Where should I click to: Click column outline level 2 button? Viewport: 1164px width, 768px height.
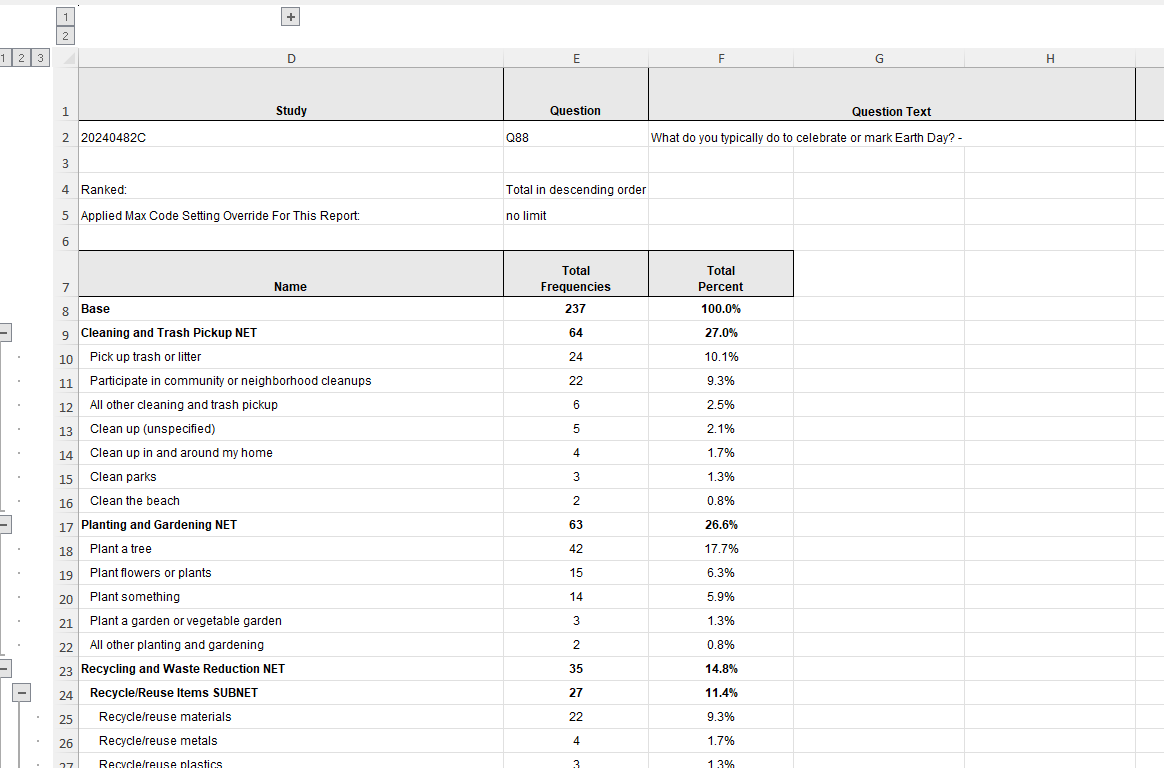pyautogui.click(x=66, y=36)
